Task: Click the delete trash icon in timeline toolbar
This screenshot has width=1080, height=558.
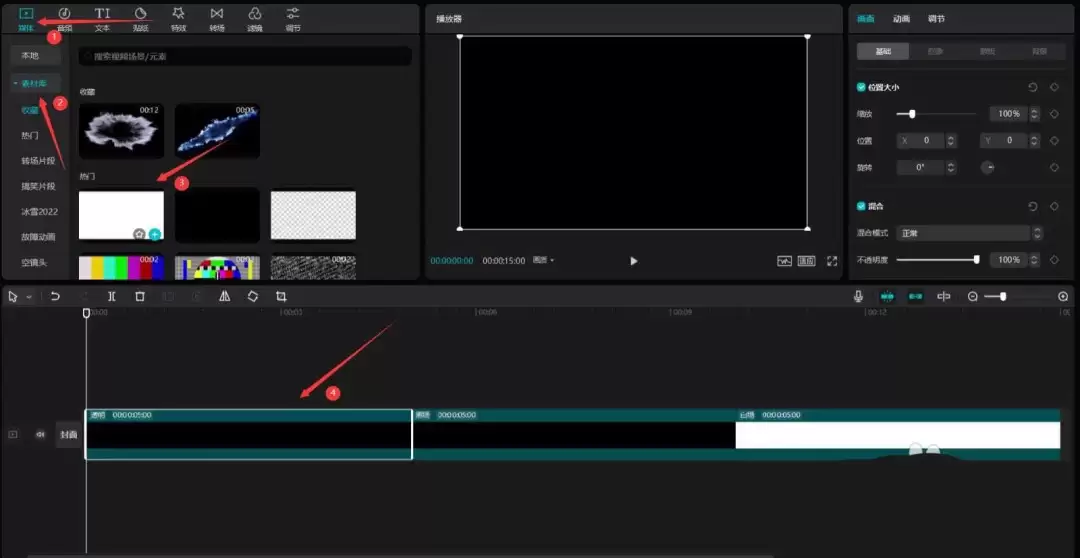Action: (x=140, y=297)
